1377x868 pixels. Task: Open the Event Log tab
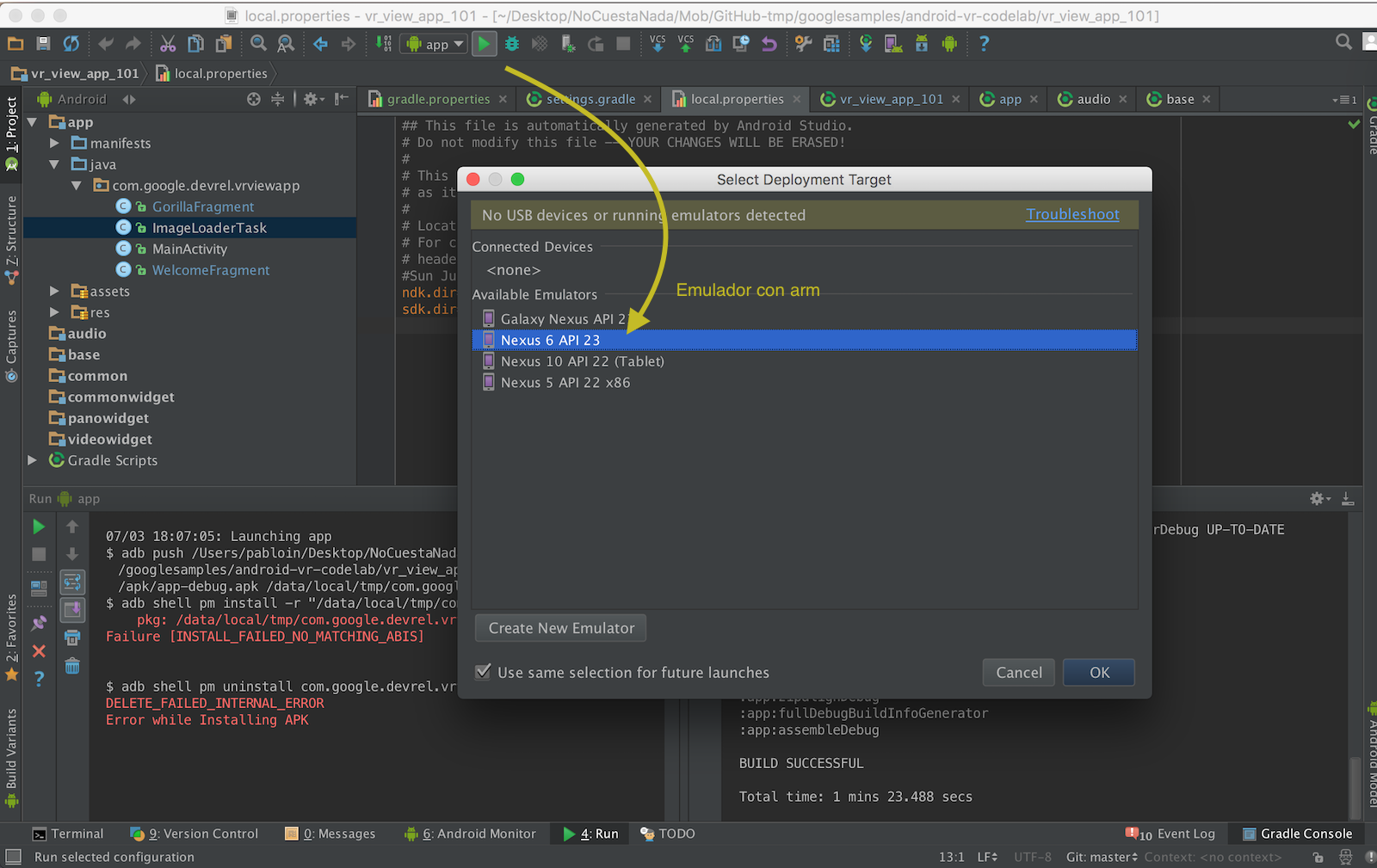click(x=1170, y=834)
